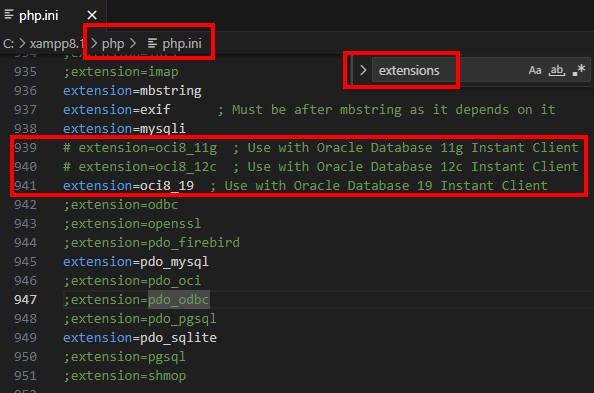
Task: Open the C: breadcrumb segment
Action: pyautogui.click(x=8, y=44)
